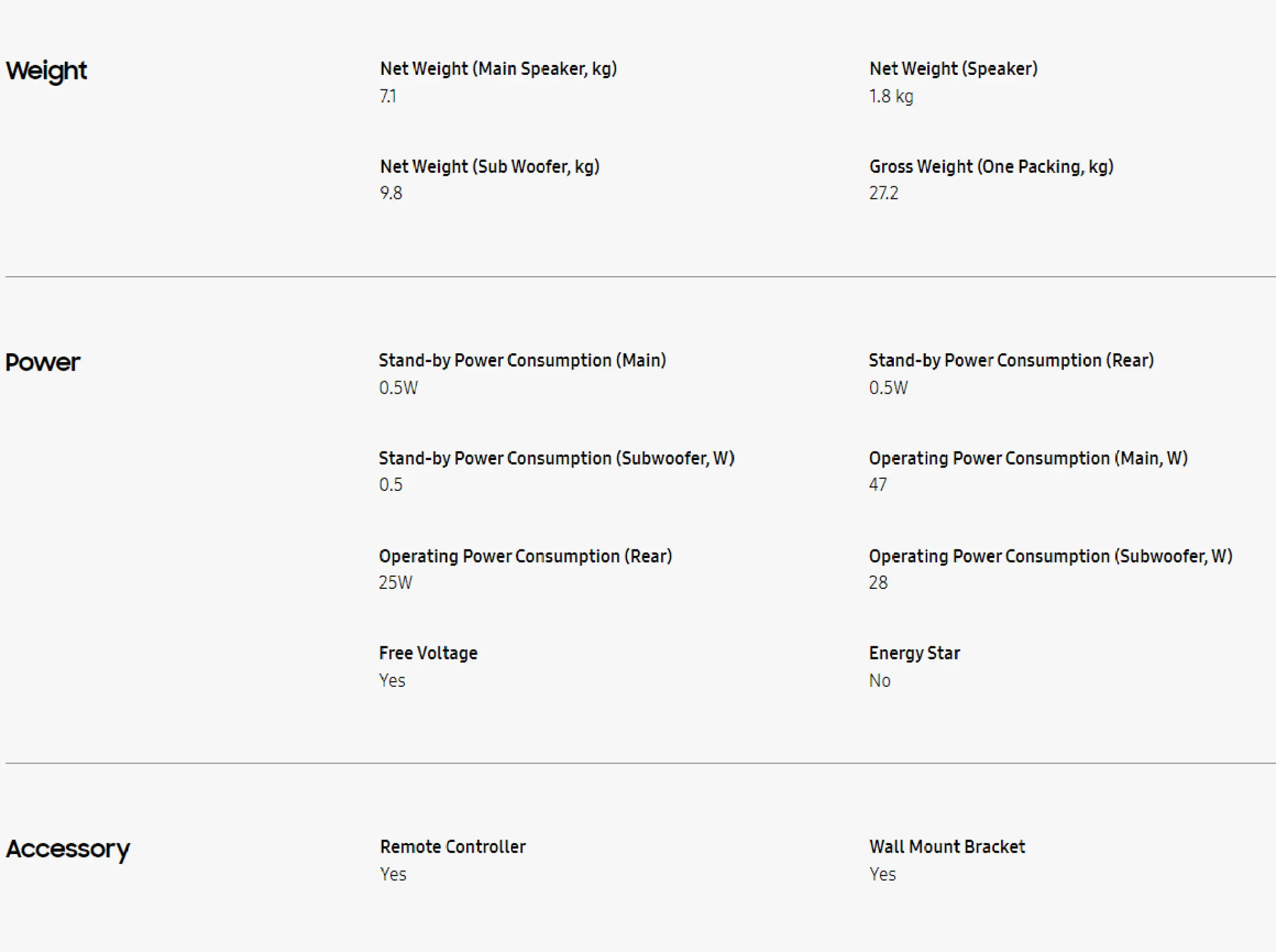This screenshot has width=1276, height=952.
Task: Click the 1.8 kg speaker weight value
Action: tap(891, 96)
